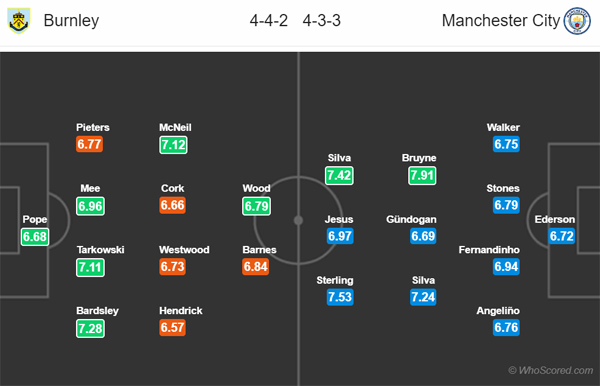Click Hendrick's 6.57 rating badge
600x386 pixels.
tap(173, 327)
